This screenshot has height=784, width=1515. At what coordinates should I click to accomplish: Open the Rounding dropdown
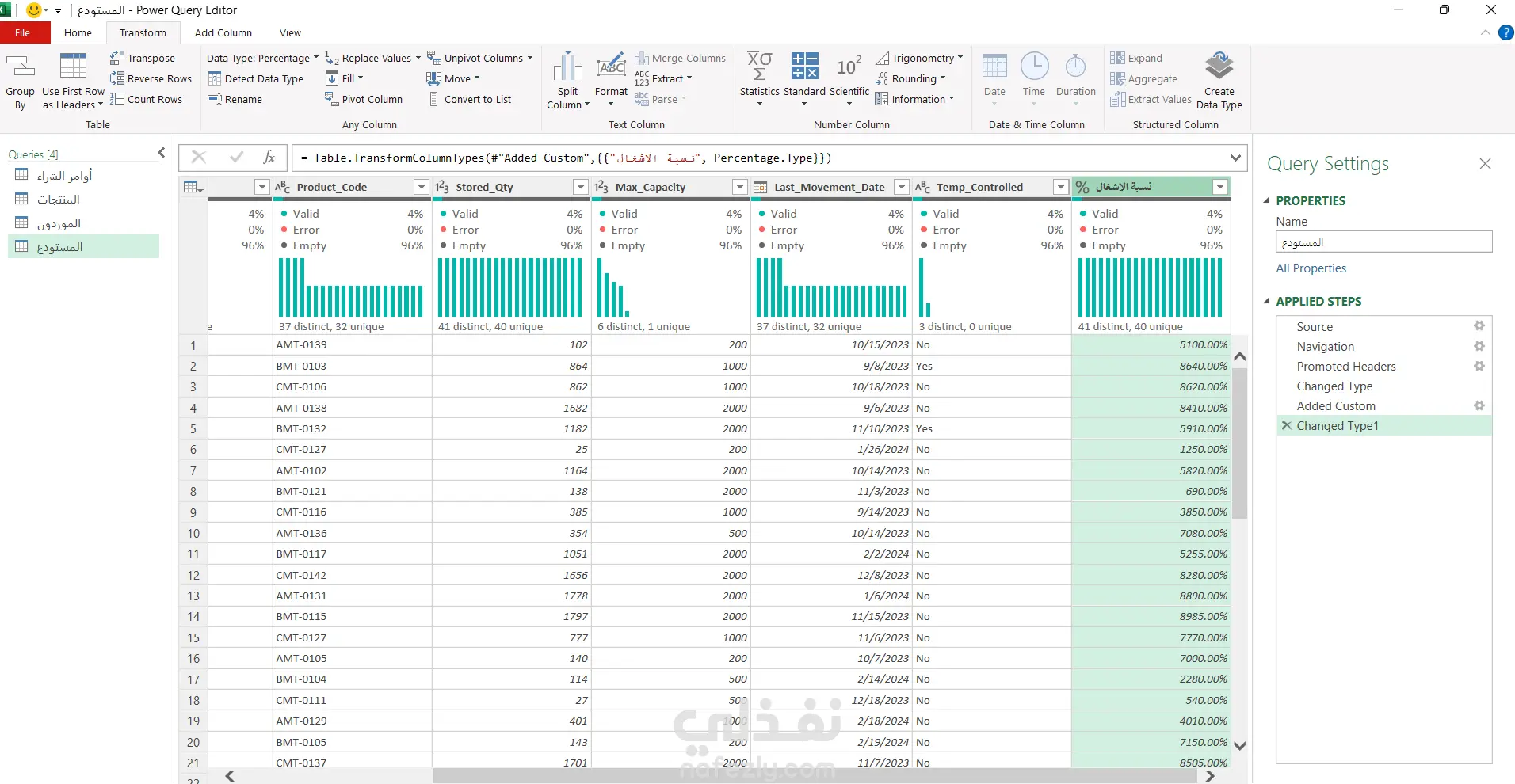click(x=910, y=78)
